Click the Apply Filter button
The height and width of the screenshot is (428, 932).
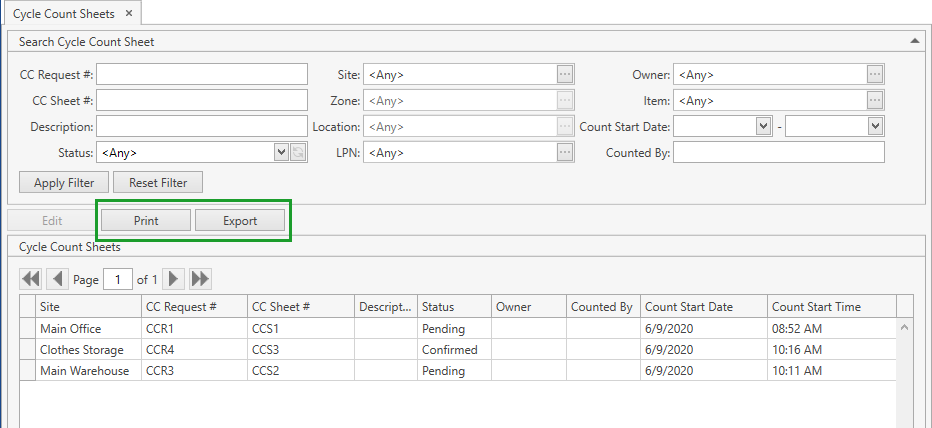click(x=64, y=183)
